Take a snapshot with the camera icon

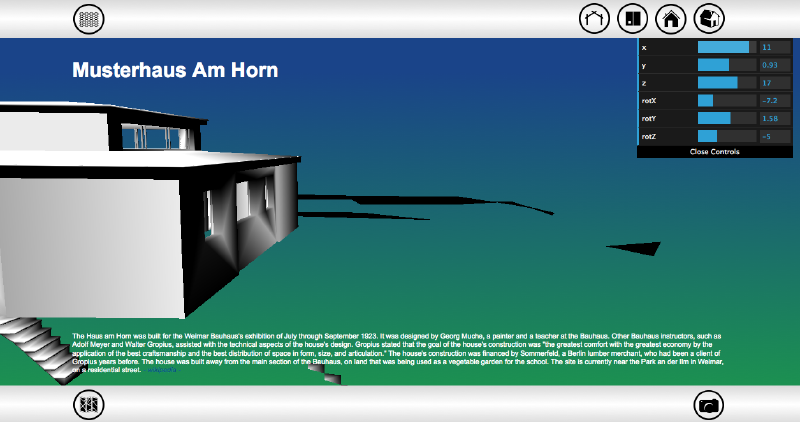709,405
